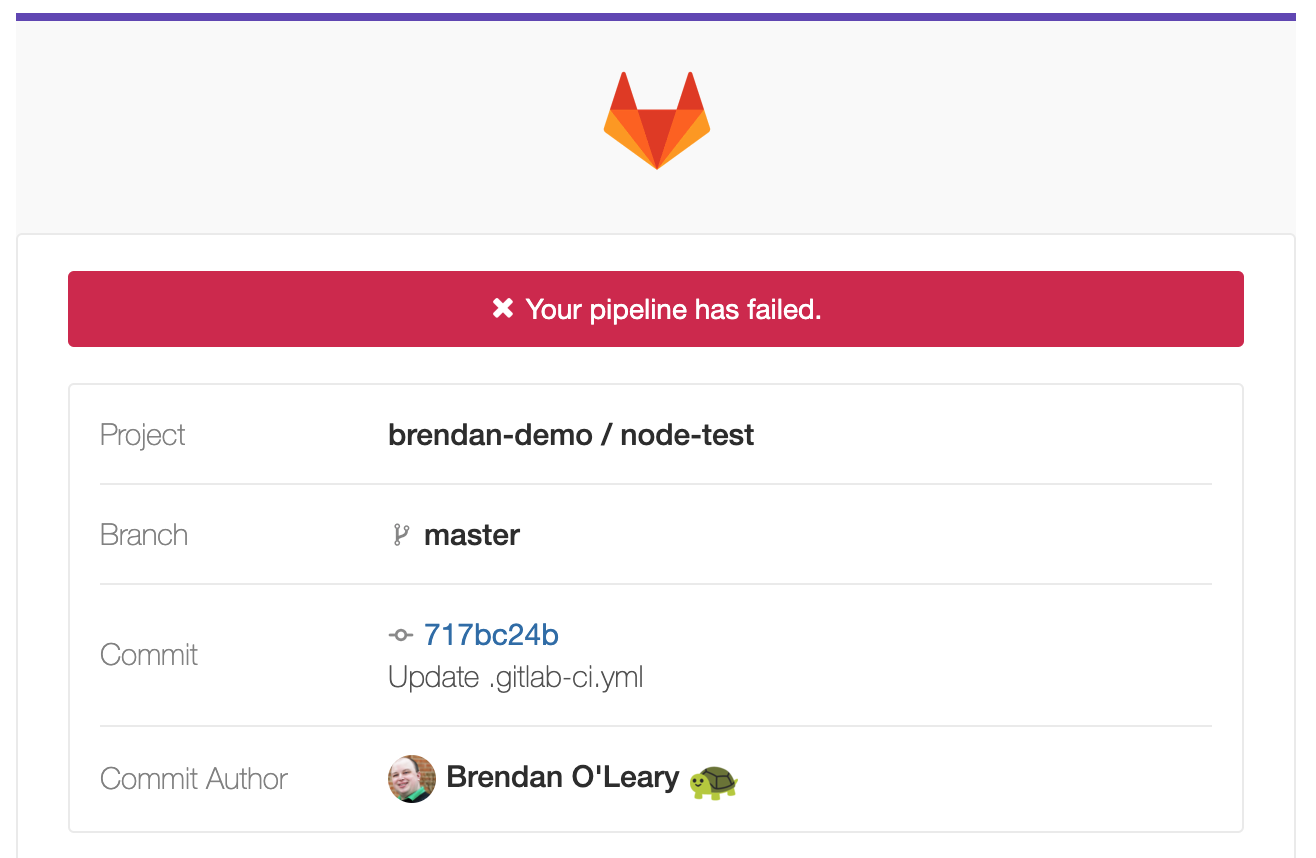Click the turtle emoji after the author name
This screenshot has height=858, width=1316.
point(714,780)
